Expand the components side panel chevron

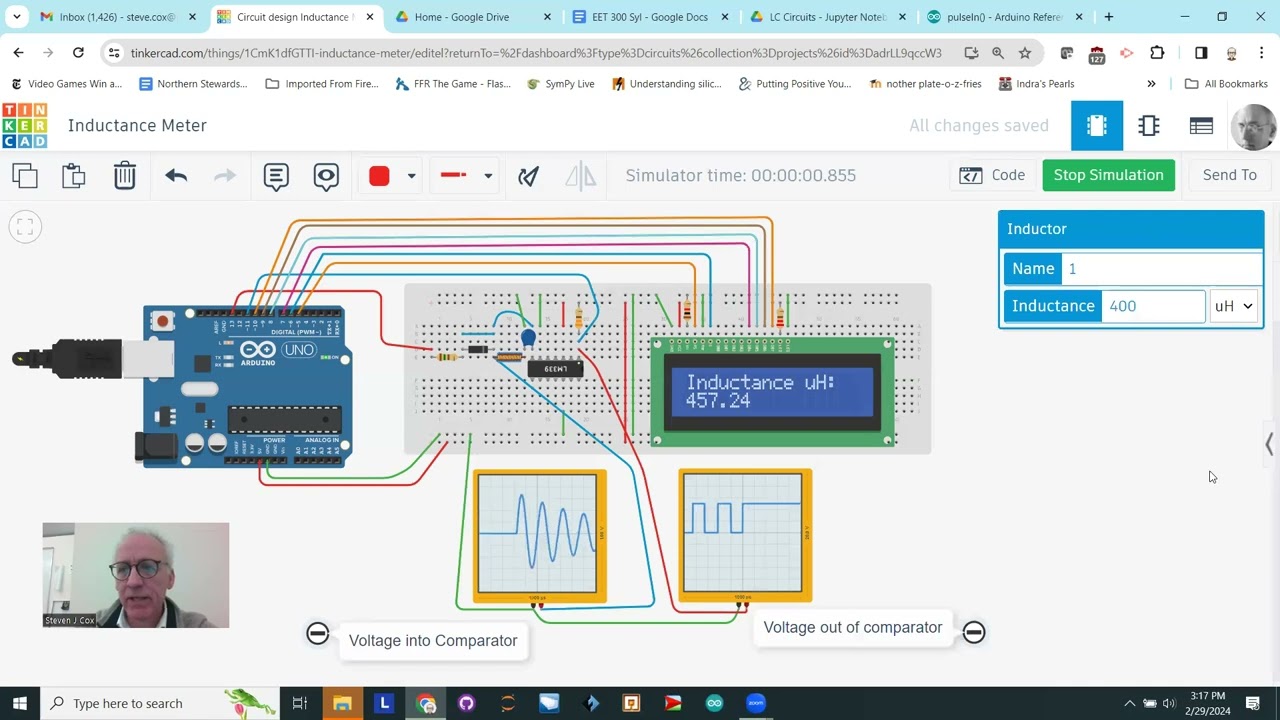(1269, 444)
